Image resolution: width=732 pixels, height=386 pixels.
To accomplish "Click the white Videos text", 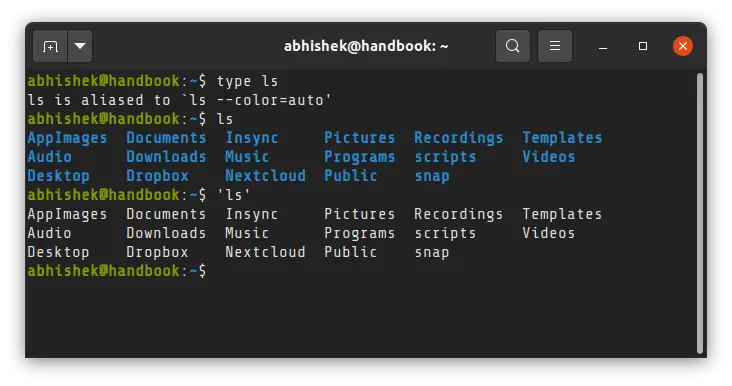I will click(549, 233).
